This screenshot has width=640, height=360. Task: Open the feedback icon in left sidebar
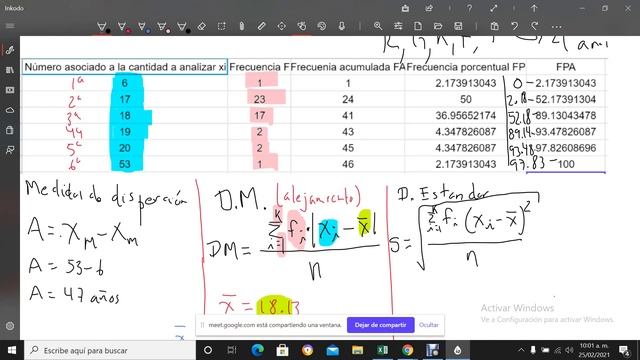10,150
